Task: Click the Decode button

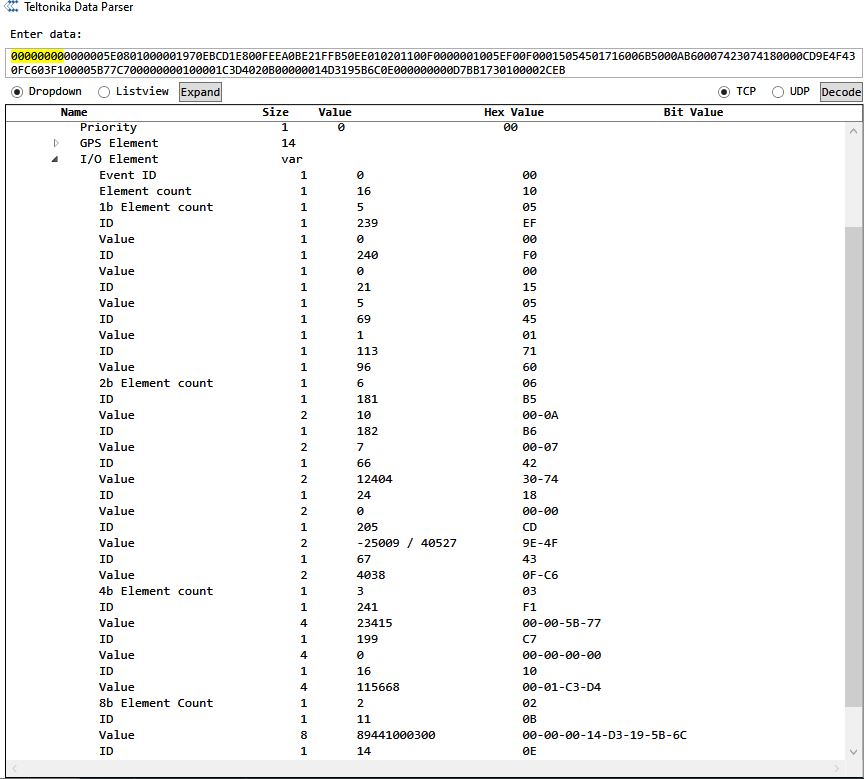Action: click(x=841, y=92)
